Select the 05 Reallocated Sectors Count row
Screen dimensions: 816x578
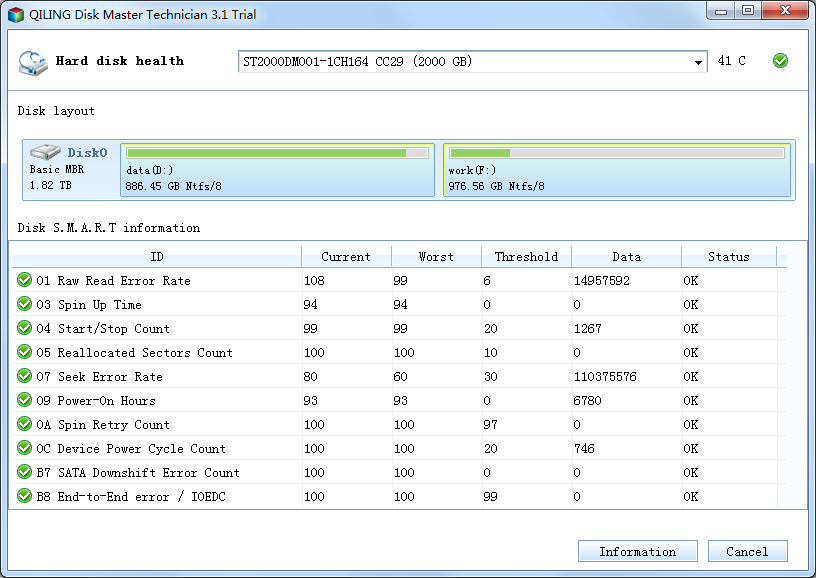399,352
